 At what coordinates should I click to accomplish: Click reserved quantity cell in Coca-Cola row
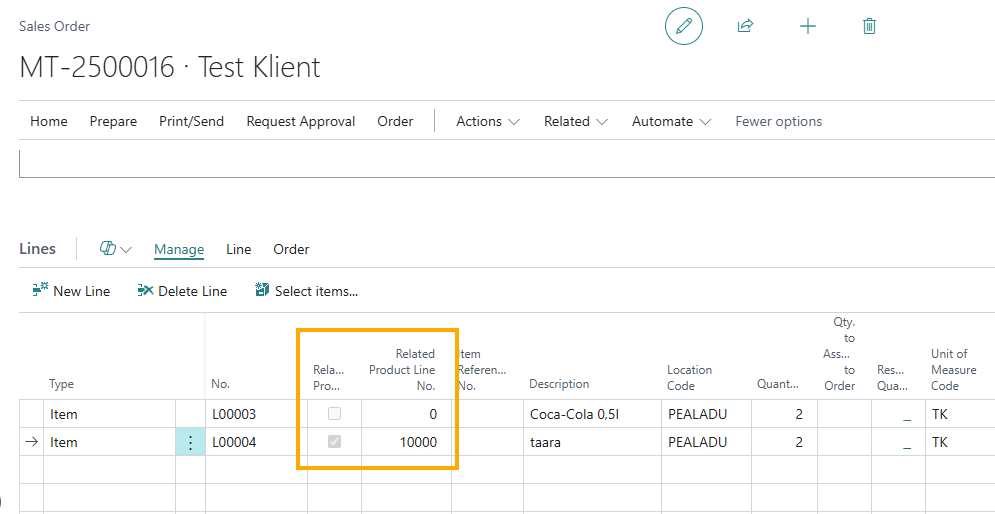(898, 414)
